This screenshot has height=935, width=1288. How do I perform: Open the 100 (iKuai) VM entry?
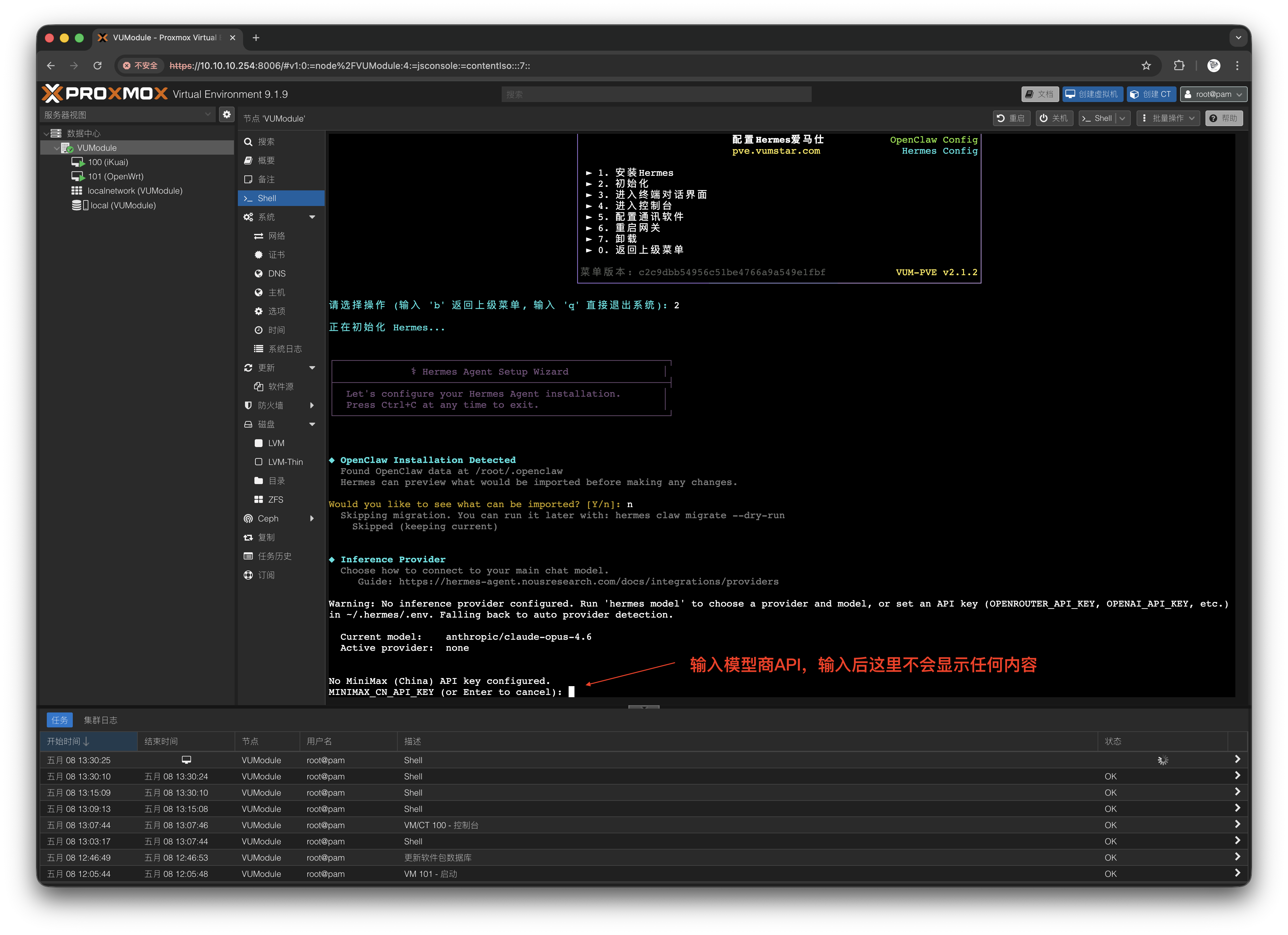108,162
